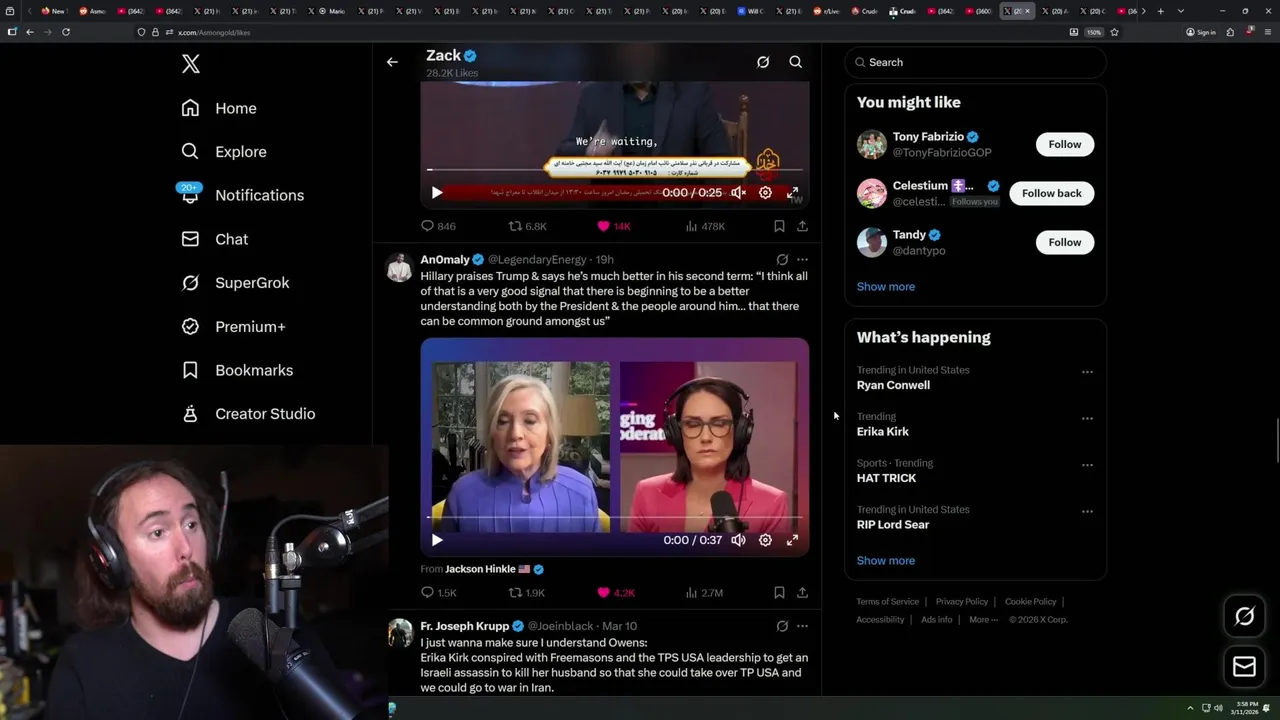The image size is (1280, 720).
Task: Reply to post with 1.5K replies
Action: tap(438, 592)
